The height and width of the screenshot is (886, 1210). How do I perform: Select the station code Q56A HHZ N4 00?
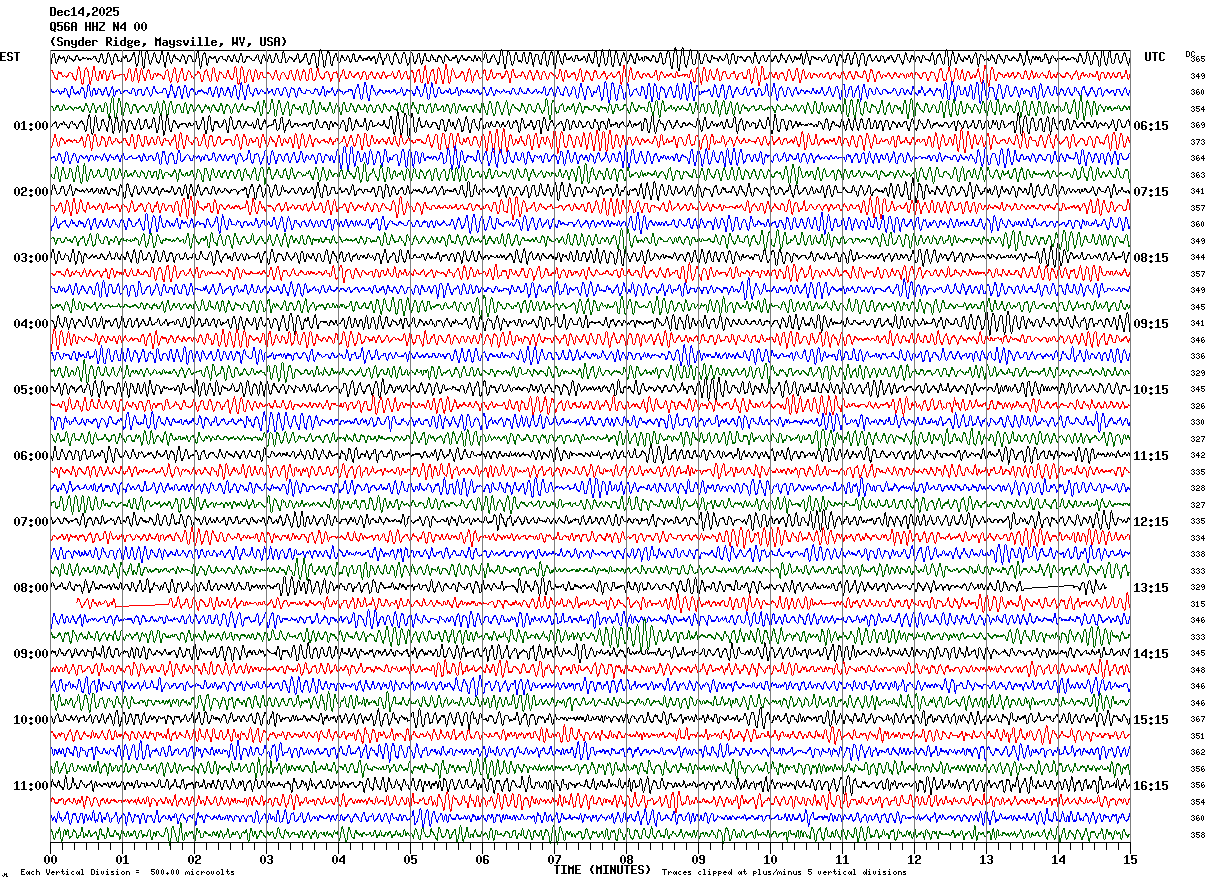tap(98, 27)
